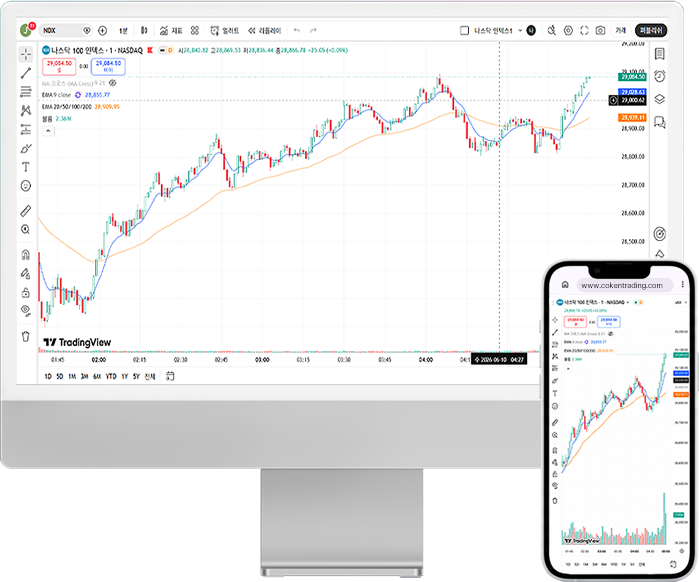Select the 1D date range tab

tap(48, 377)
